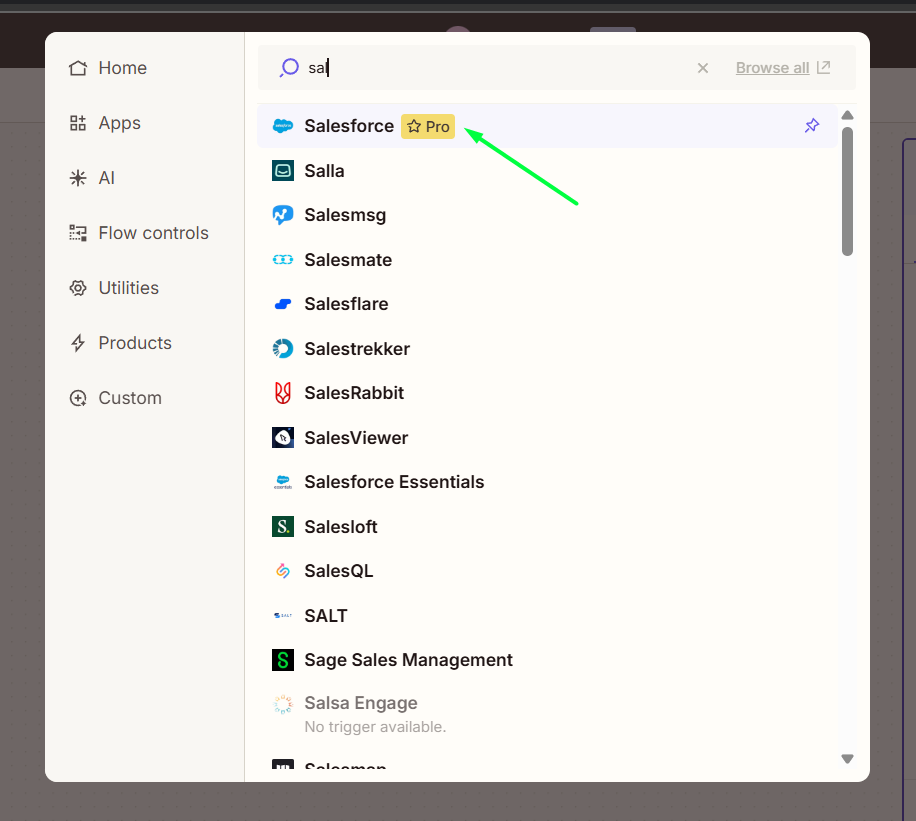
Task: Follow the Browse all link
Action: (x=772, y=68)
